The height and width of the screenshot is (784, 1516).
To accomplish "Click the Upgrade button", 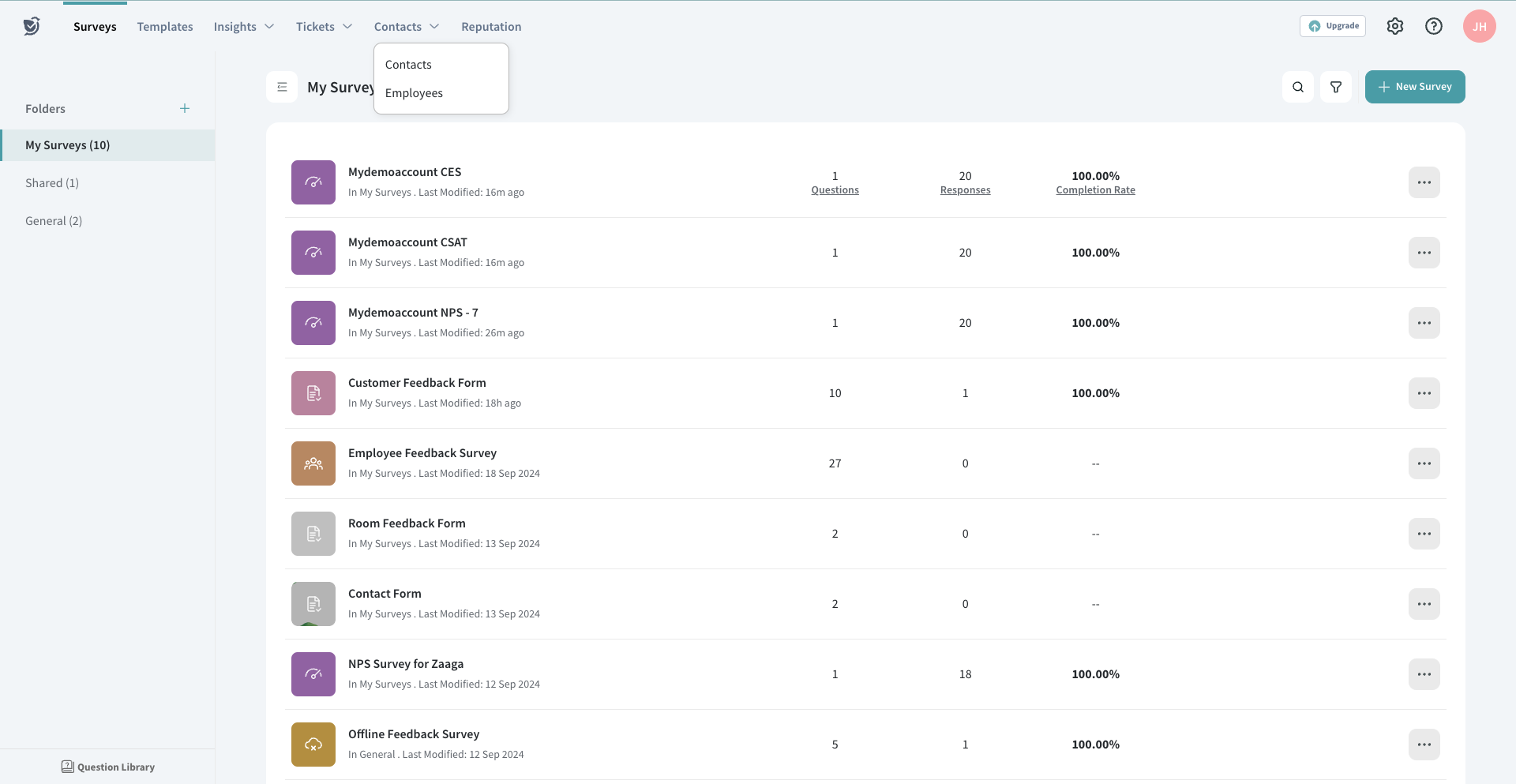I will (1333, 26).
